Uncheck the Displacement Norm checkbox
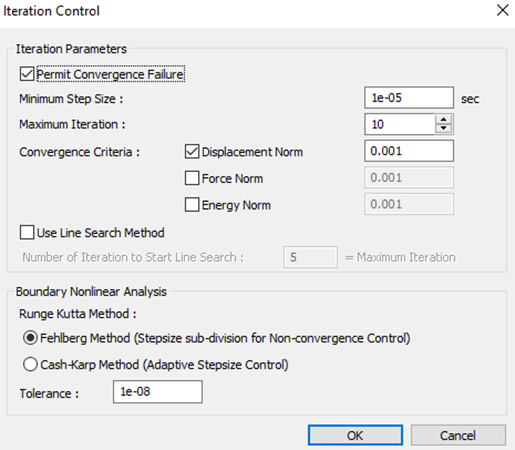The width and height of the screenshot is (515, 450). (192, 152)
